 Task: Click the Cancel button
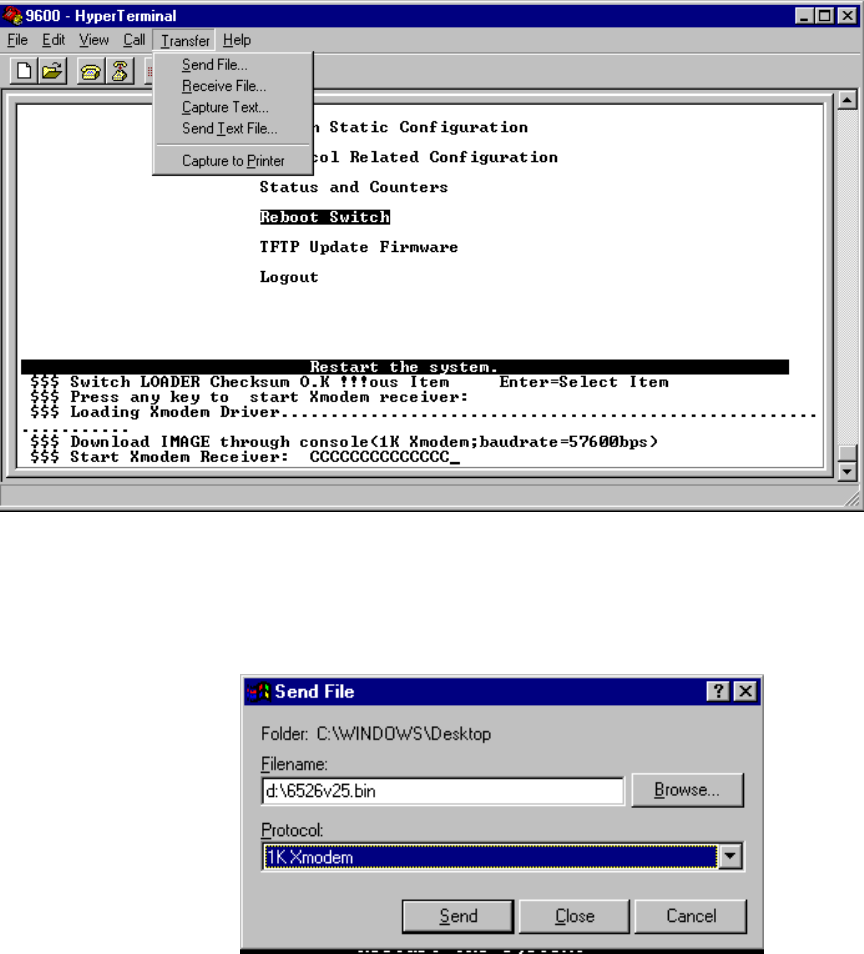691,916
